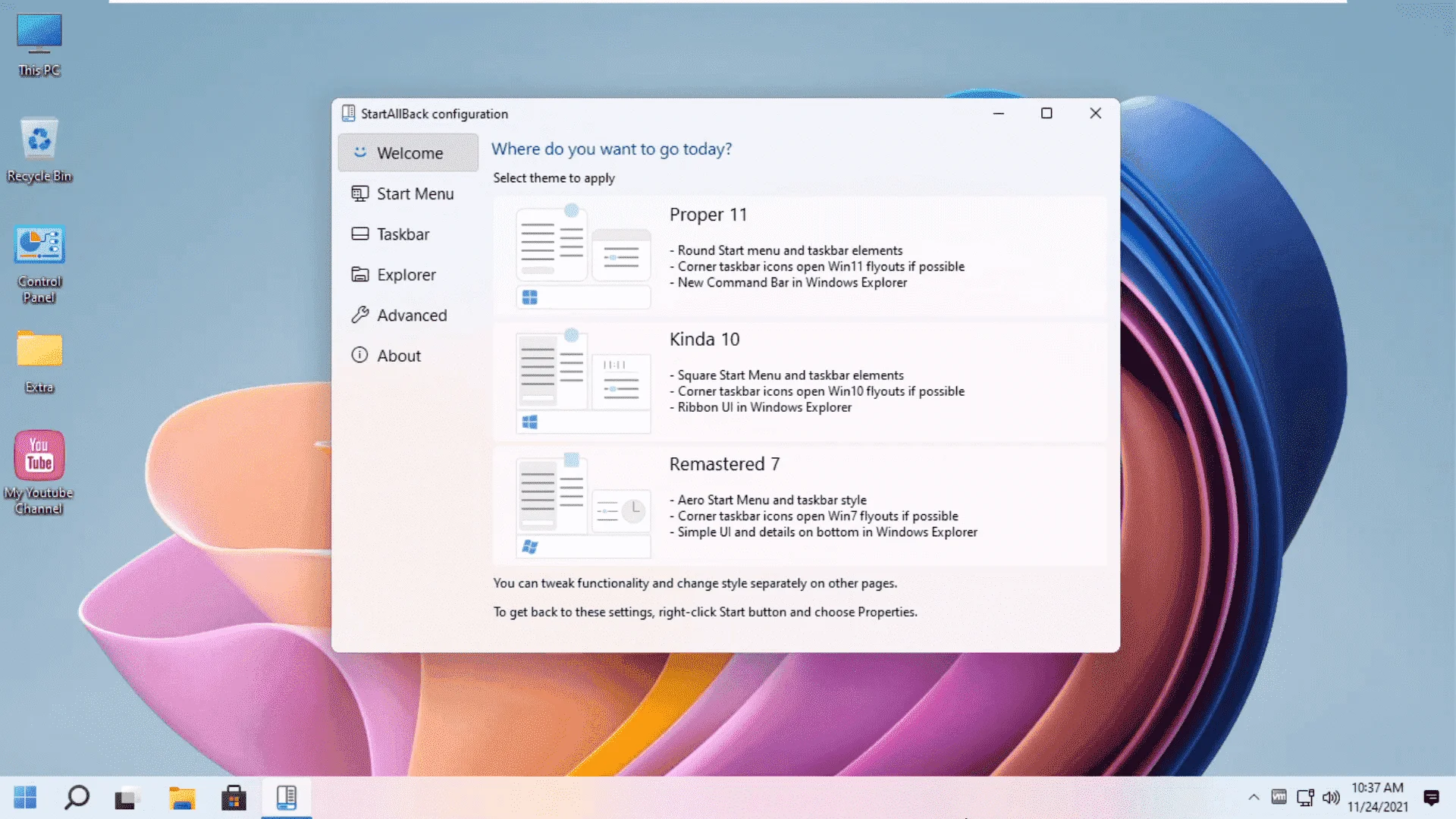Click the Start Menu sidebar icon

[359, 193]
